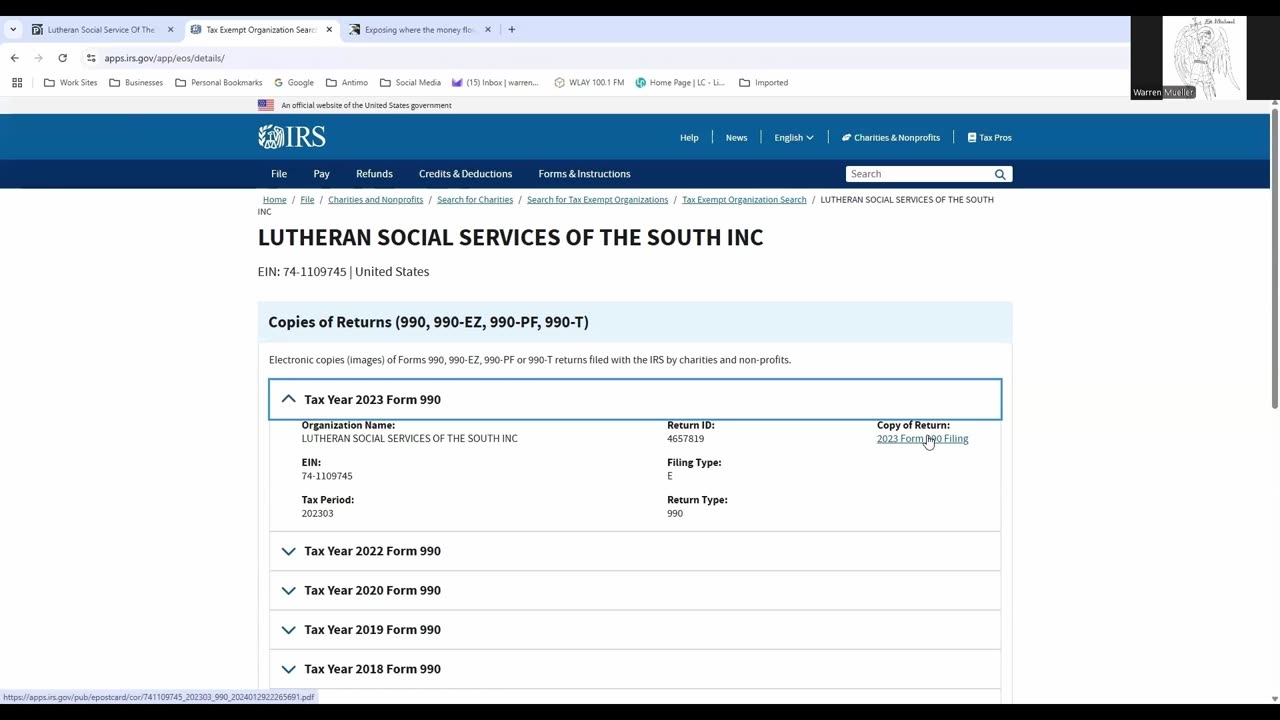
Task: Open the Home Page LC bookmark
Action: (x=680, y=83)
